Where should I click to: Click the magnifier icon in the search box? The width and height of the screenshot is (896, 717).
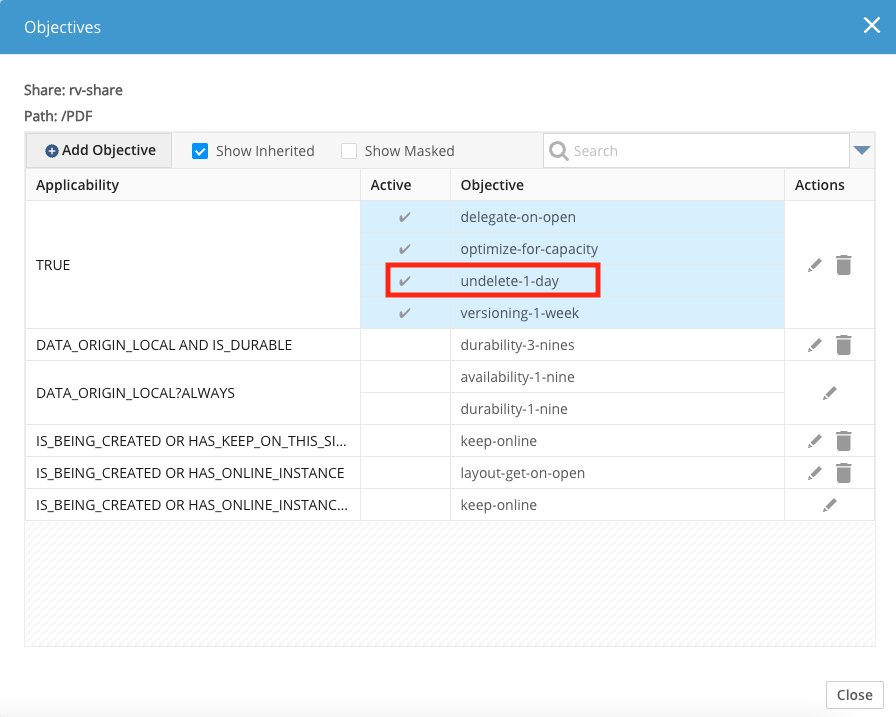[558, 151]
